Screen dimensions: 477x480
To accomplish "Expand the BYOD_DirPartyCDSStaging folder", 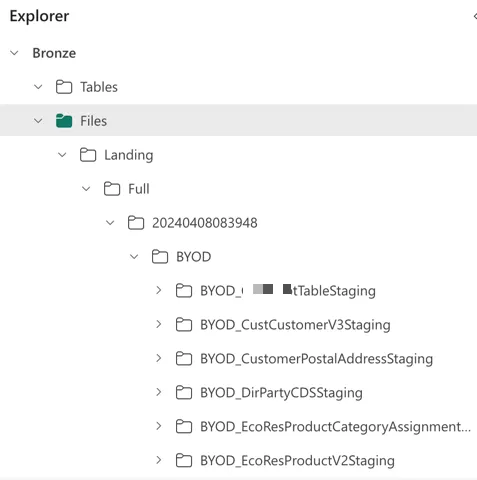I will click(159, 392).
